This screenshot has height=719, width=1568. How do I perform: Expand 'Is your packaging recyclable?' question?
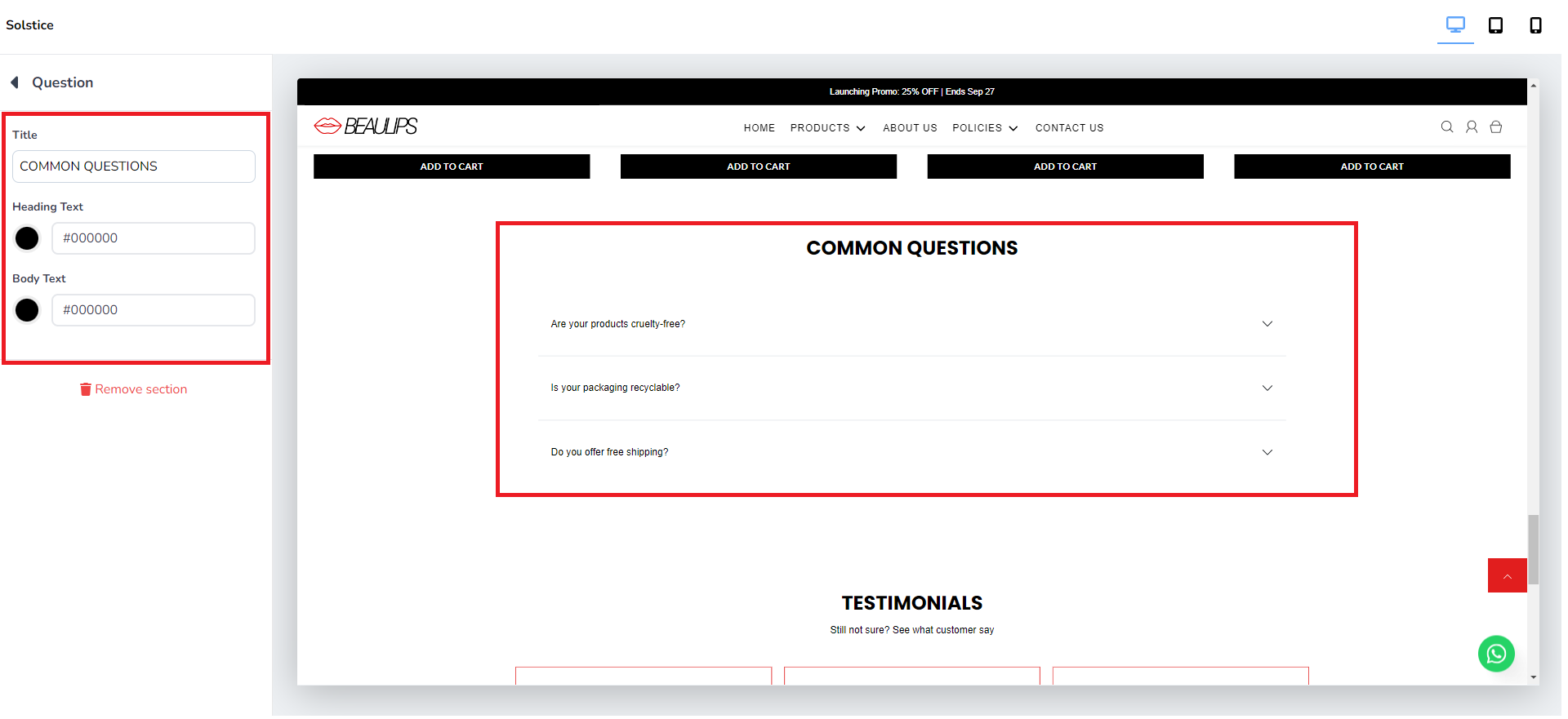(911, 388)
